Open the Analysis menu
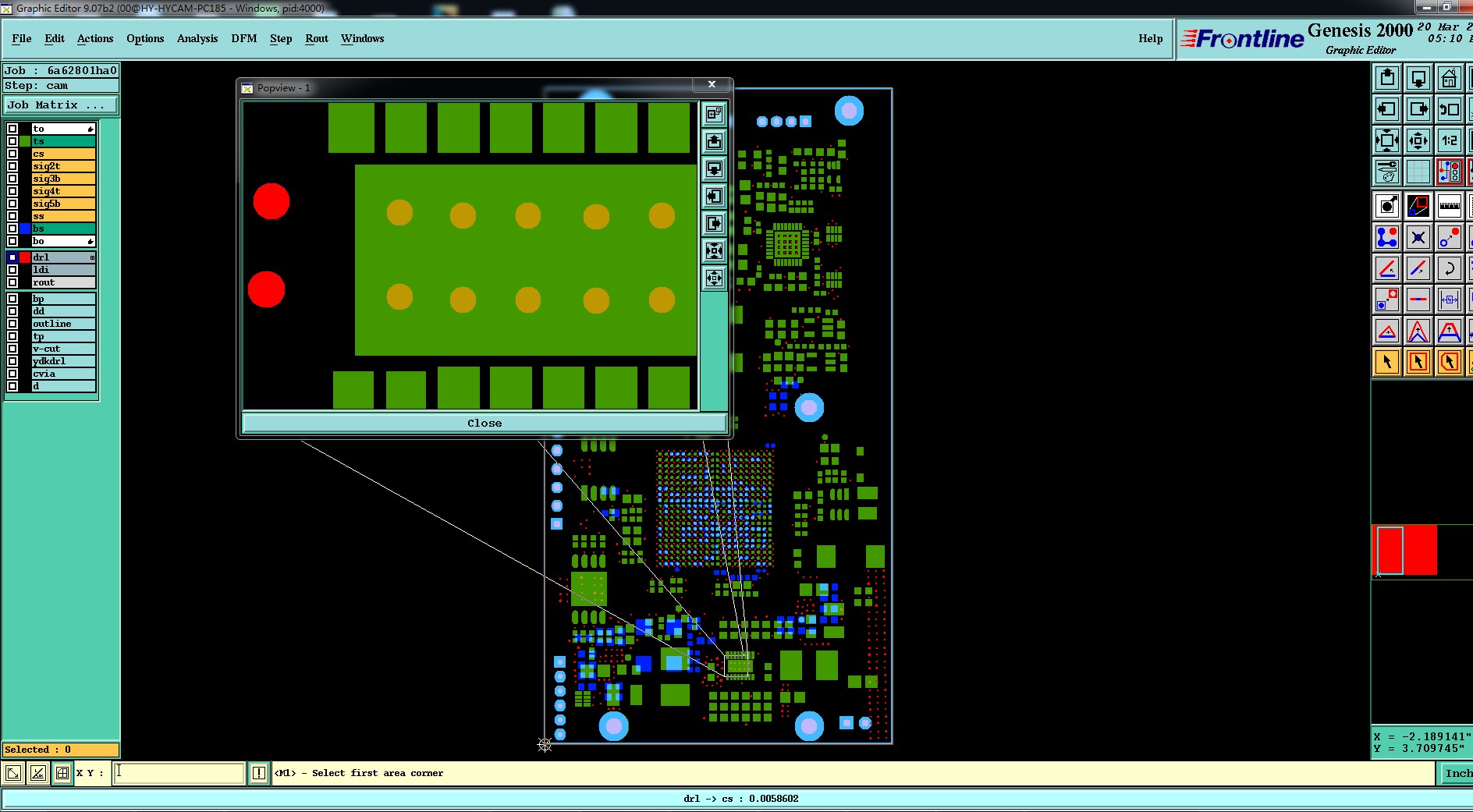Image resolution: width=1473 pixels, height=812 pixels. 197,38
